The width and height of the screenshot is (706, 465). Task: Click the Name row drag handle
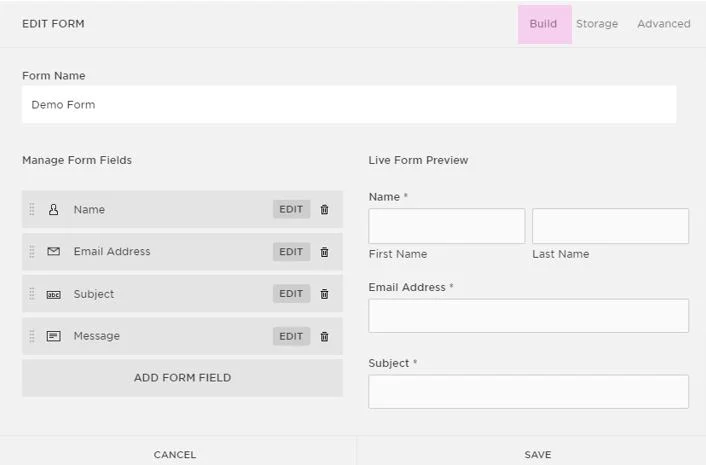tap(32, 209)
